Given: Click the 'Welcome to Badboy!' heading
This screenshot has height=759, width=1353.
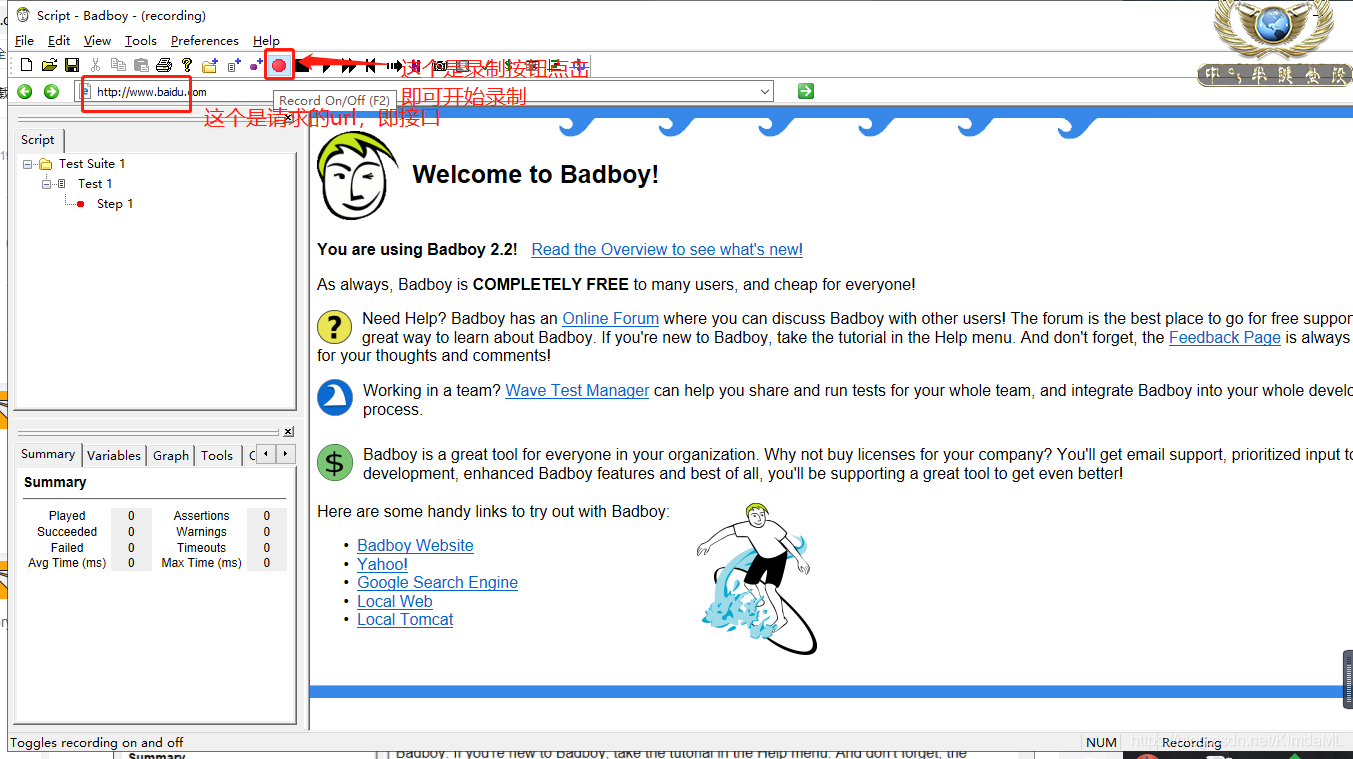Looking at the screenshot, I should (x=536, y=174).
